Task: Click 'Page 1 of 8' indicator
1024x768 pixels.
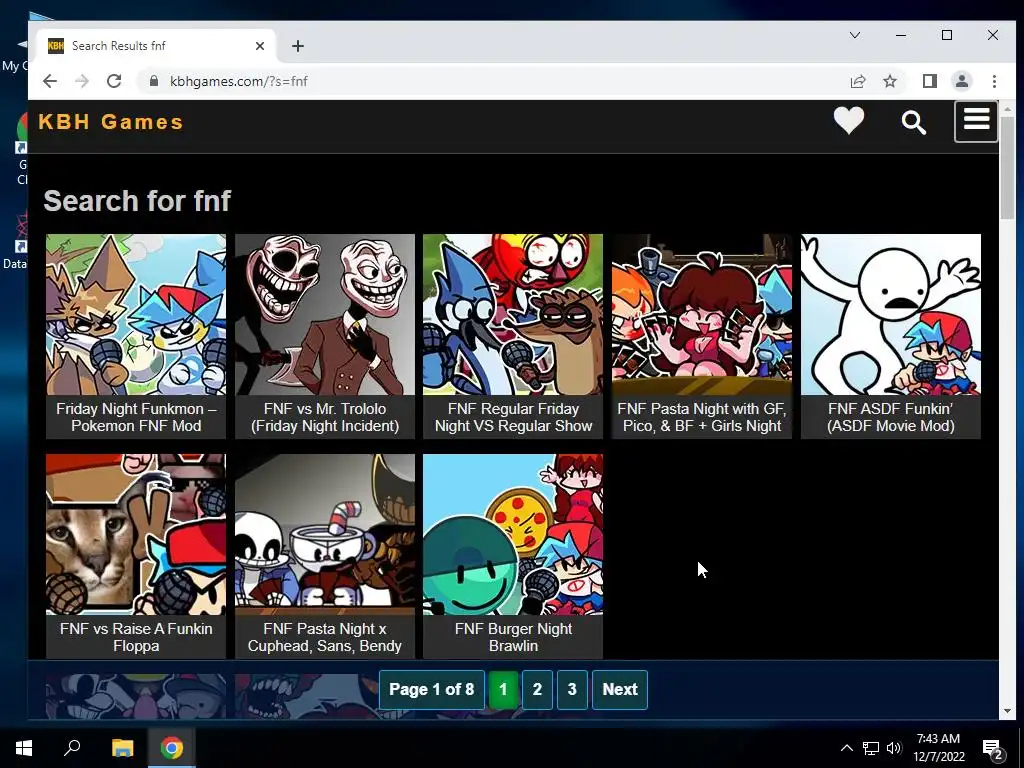Action: click(x=432, y=690)
